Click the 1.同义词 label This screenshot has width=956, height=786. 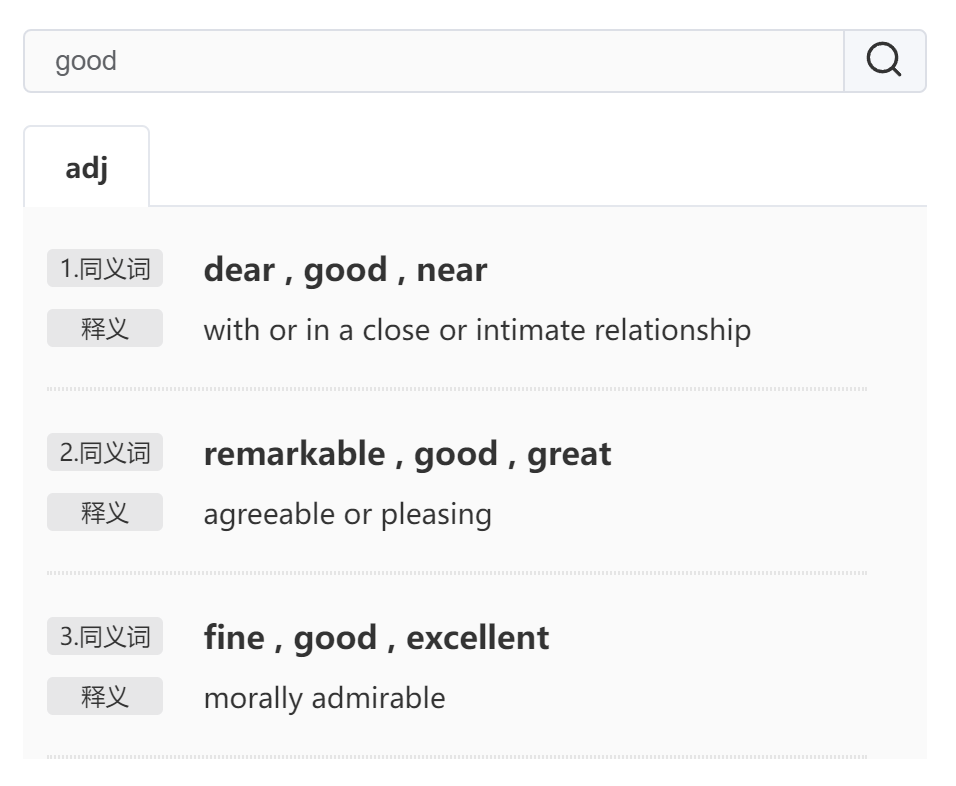[105, 268]
